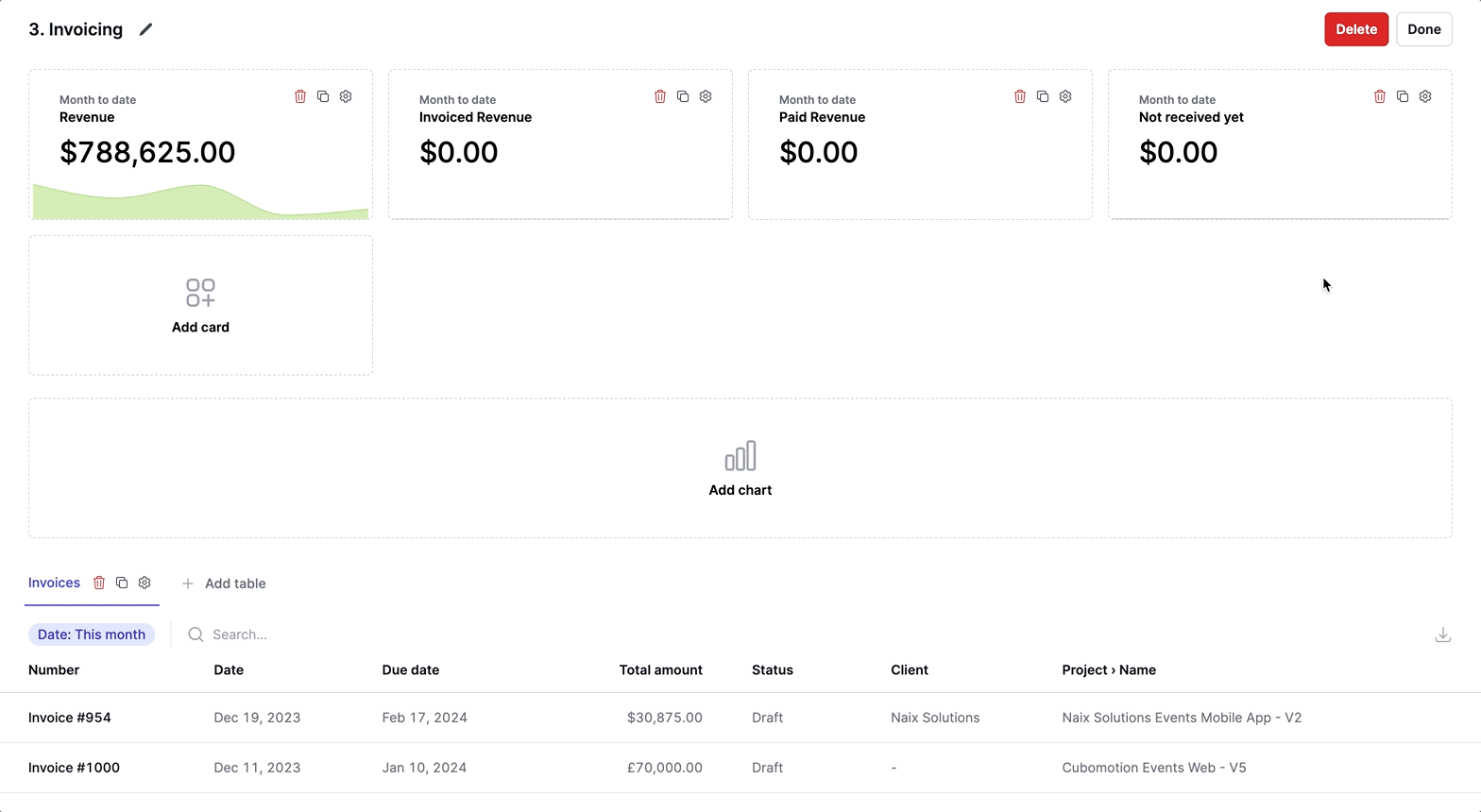
Task: Click the pencil icon to rename dashboard
Action: click(x=145, y=29)
